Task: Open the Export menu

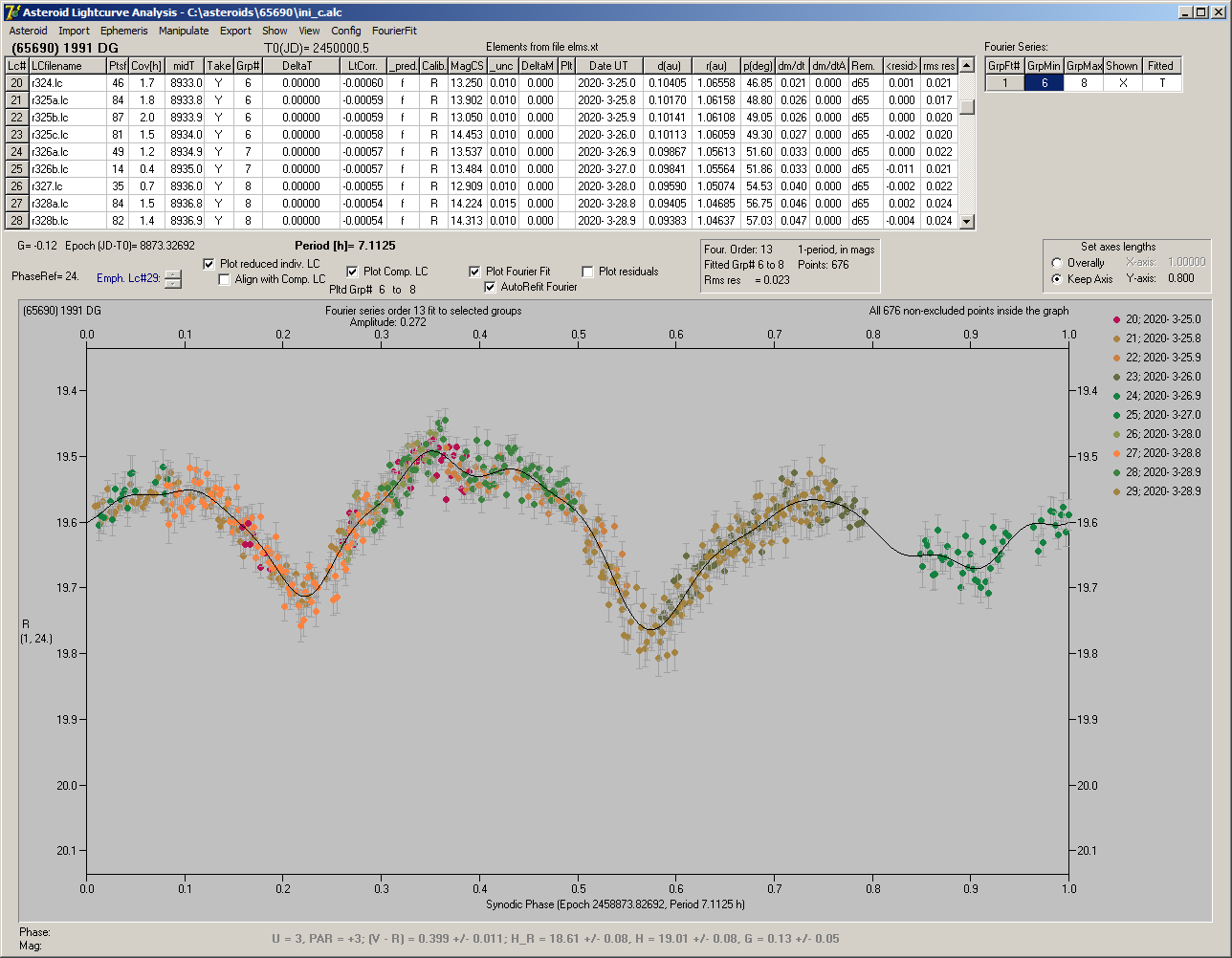Action: click(235, 31)
